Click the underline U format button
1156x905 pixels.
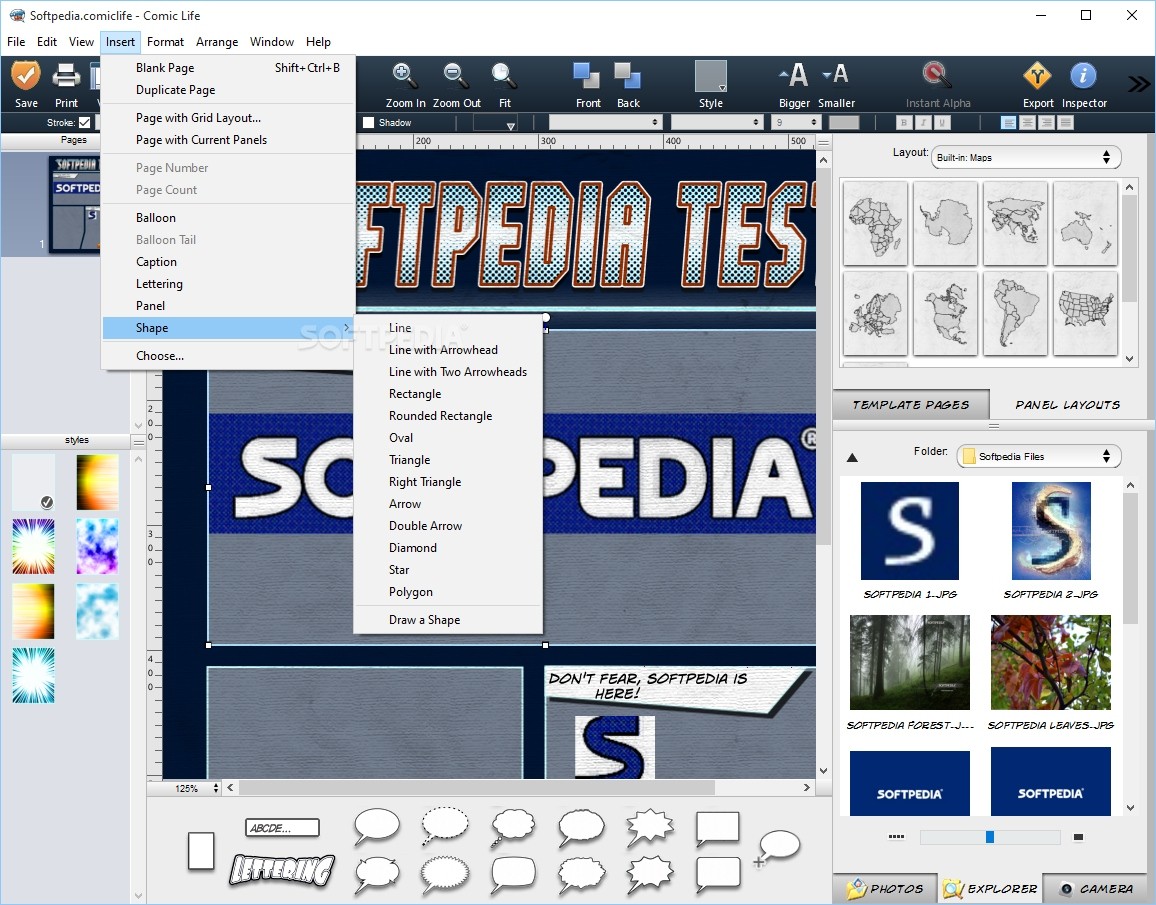[942, 122]
